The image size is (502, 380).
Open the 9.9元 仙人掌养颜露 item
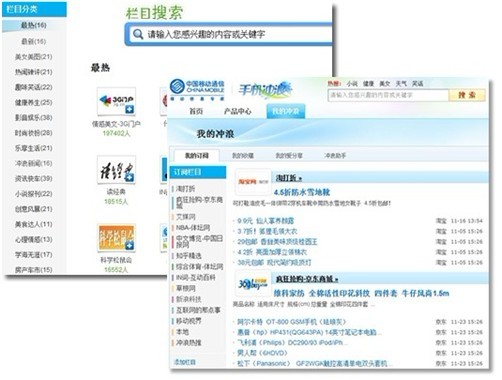[x=266, y=221]
